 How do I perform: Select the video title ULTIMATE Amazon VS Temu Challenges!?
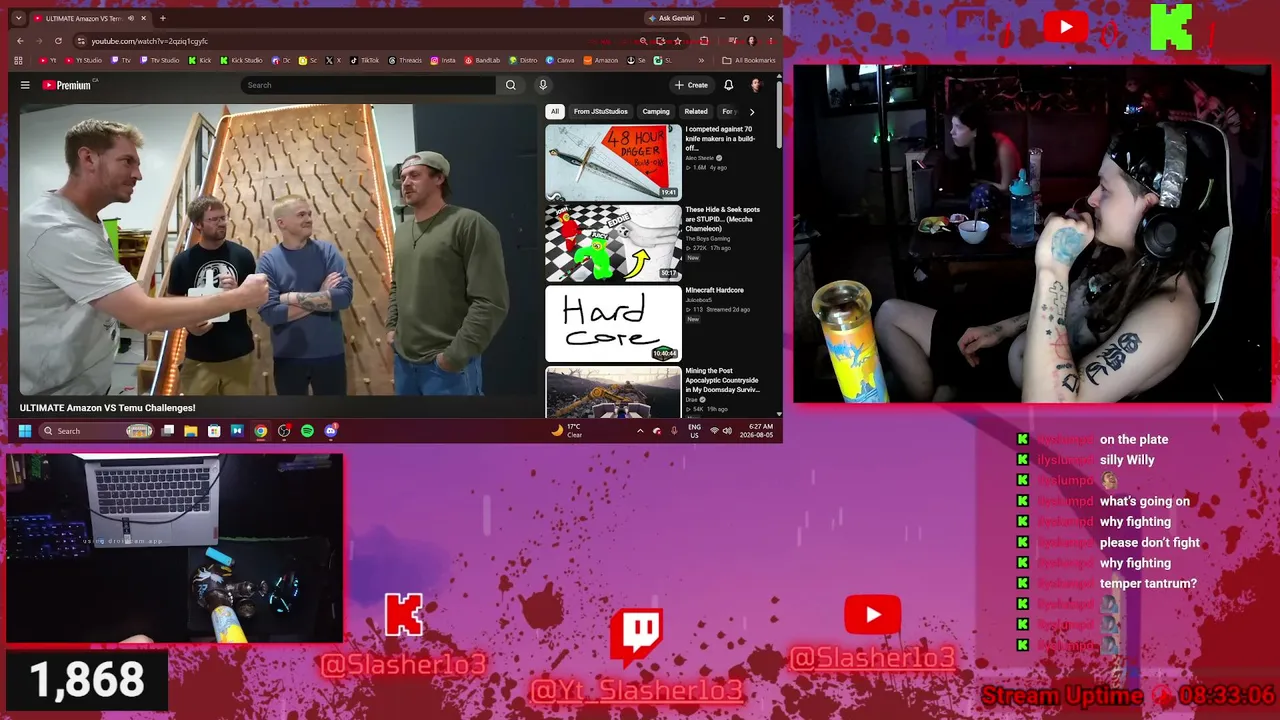(108, 408)
